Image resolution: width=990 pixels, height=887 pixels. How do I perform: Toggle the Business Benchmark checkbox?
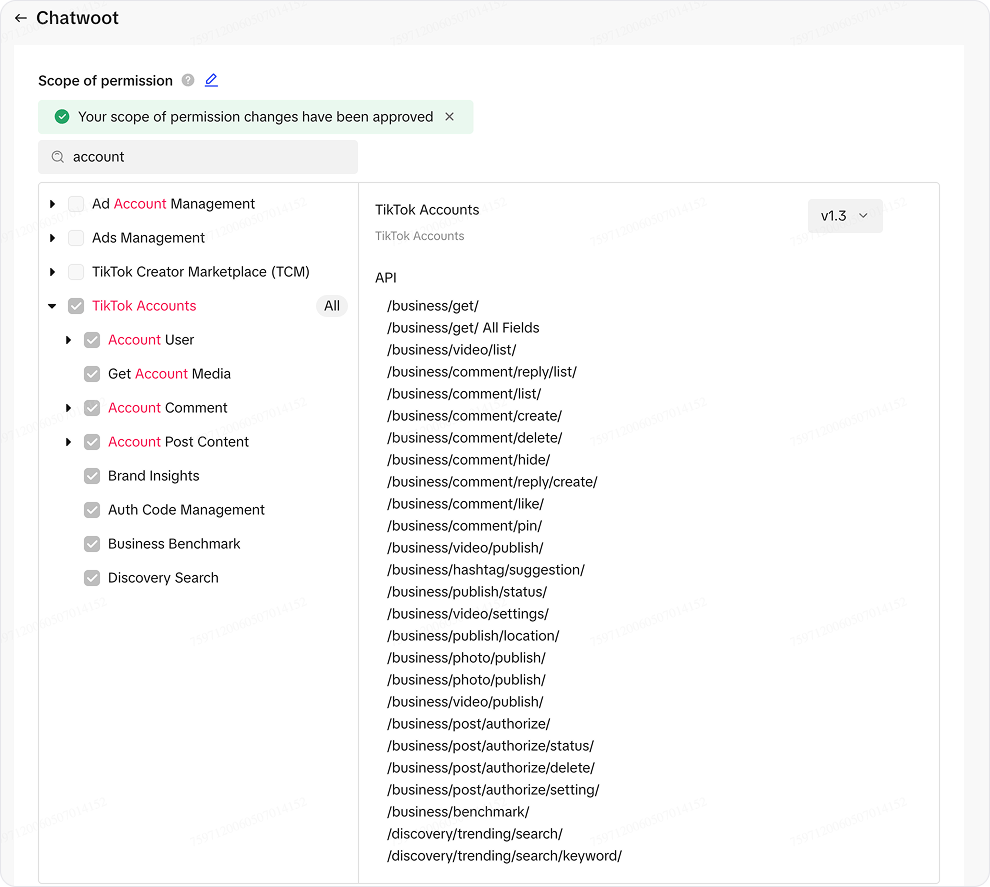[x=92, y=544]
